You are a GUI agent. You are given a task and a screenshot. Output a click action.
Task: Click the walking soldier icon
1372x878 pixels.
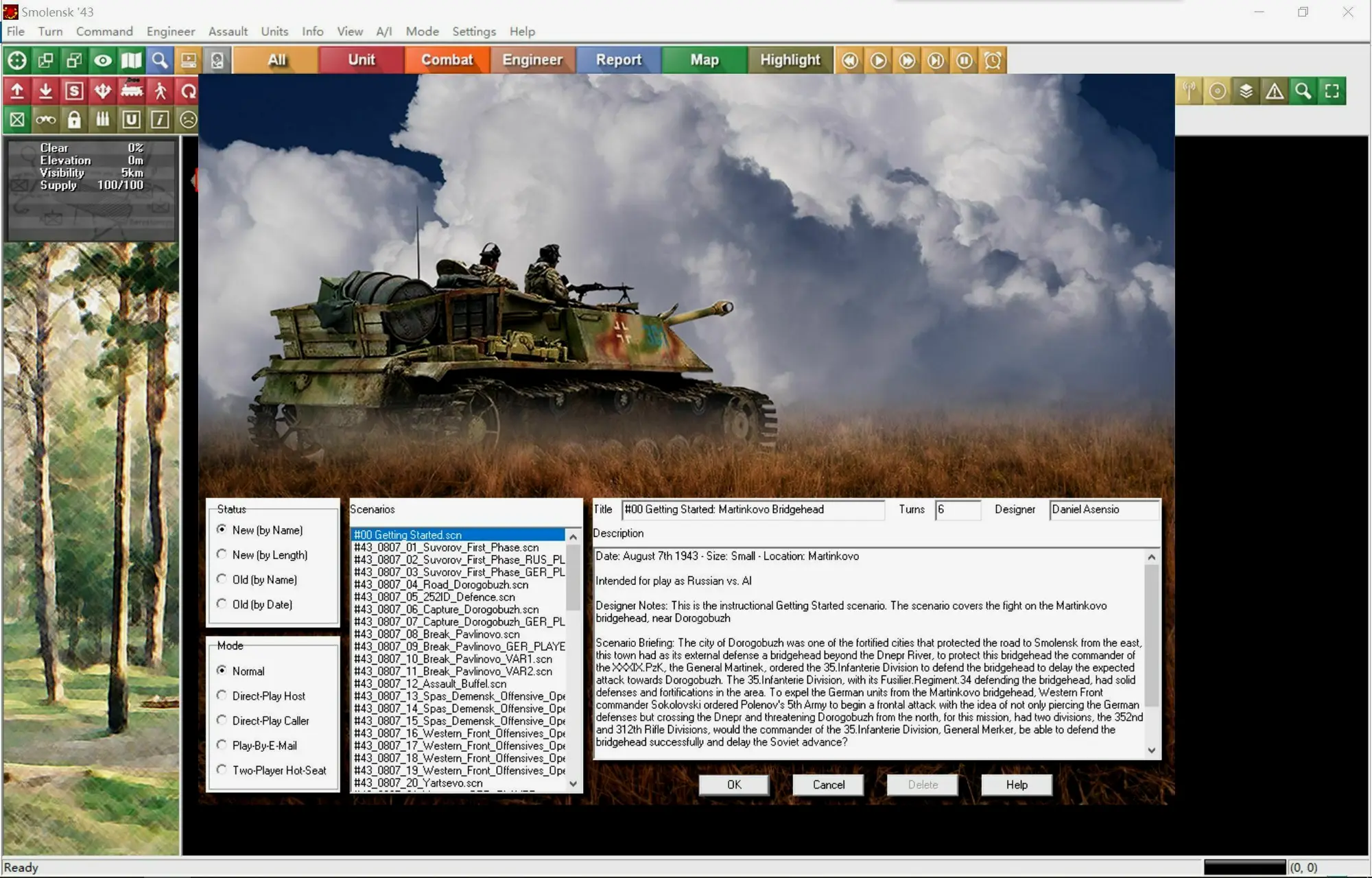(160, 91)
